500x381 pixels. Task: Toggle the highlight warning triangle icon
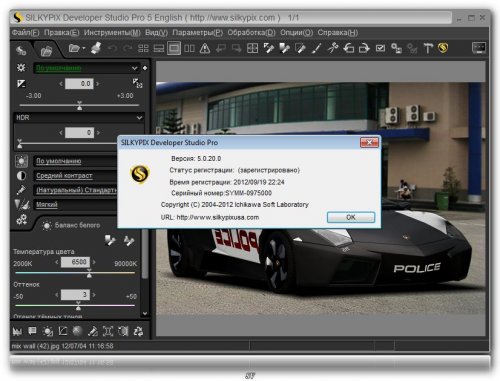pos(204,49)
